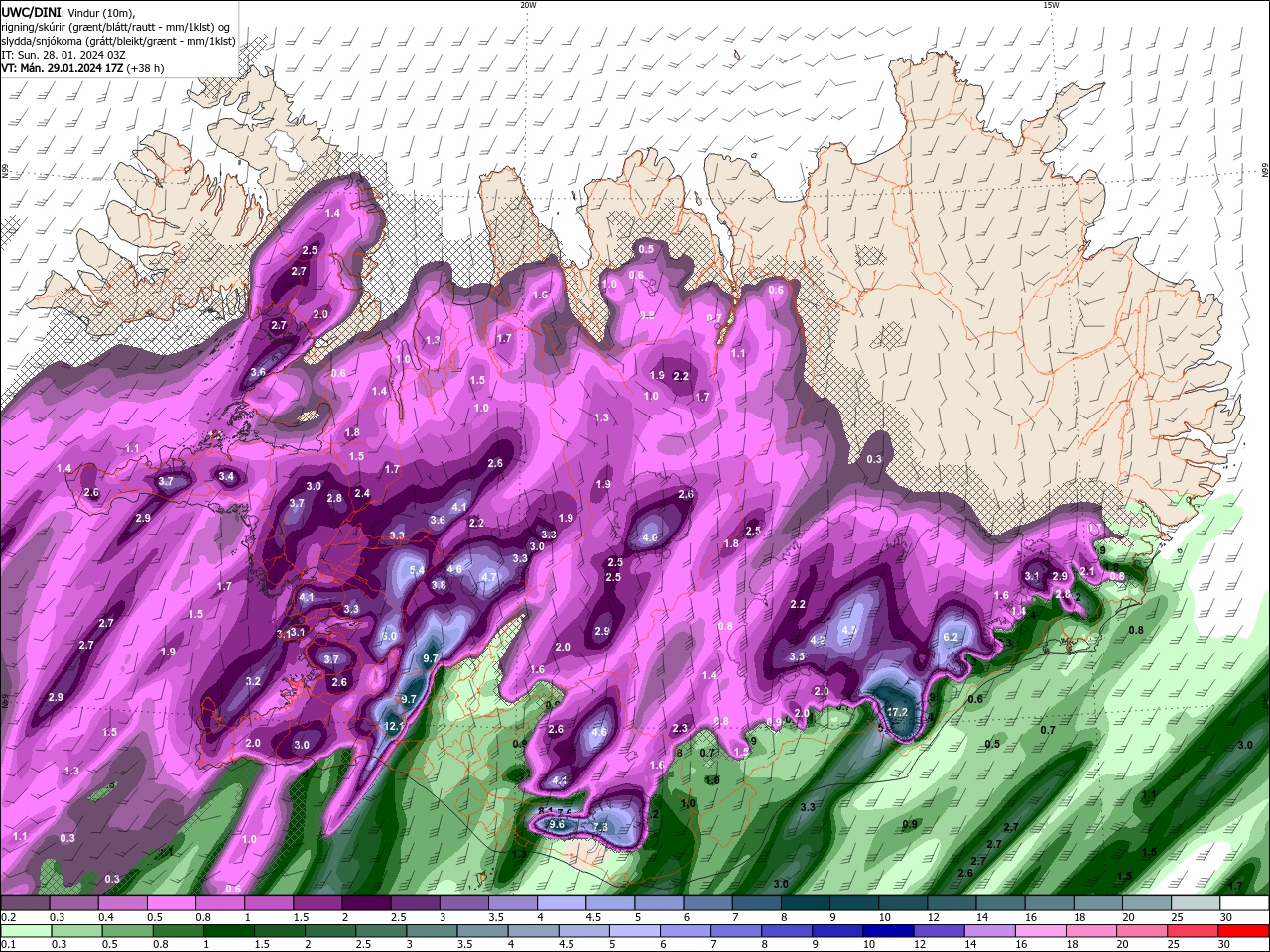Click the bright red swatch ending the rain legend
This screenshot has width=1270, height=952.
[x=1244, y=931]
